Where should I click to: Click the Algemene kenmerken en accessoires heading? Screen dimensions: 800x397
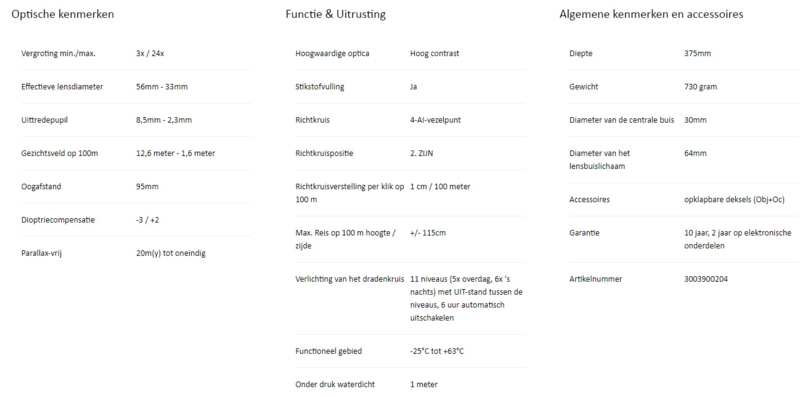(x=651, y=14)
